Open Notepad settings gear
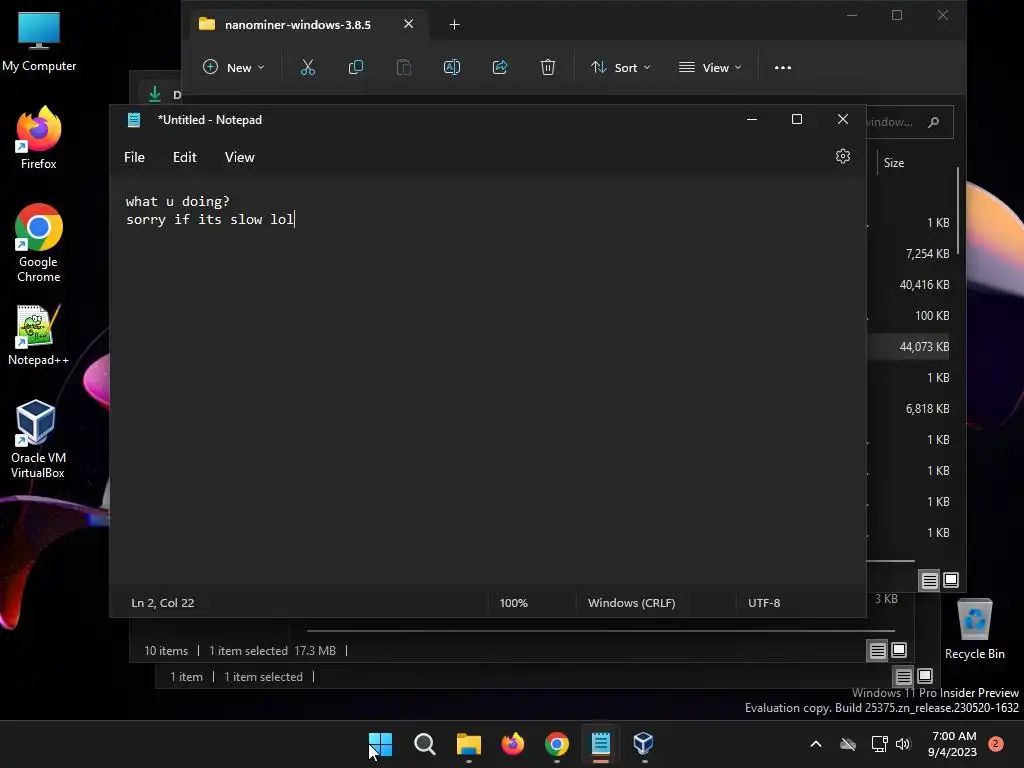The height and width of the screenshot is (768, 1024). pos(842,156)
